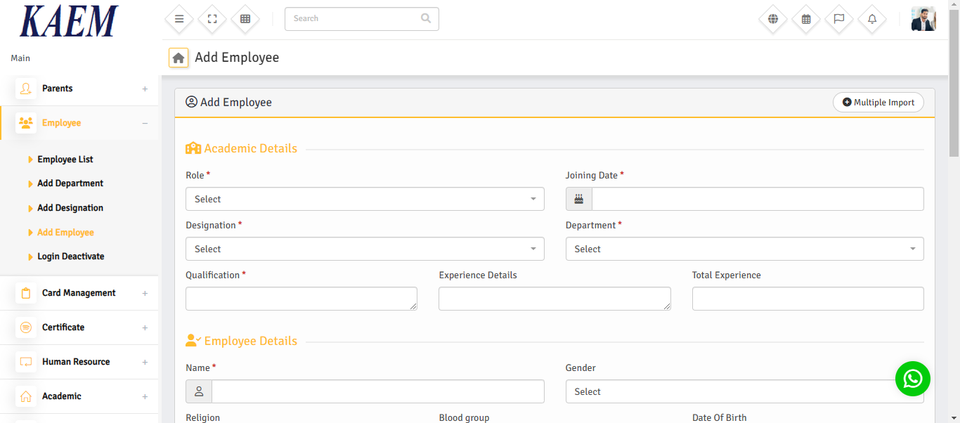Viewport: 960px width, 423px height.
Task: Open the grid apps icon
Action: coord(245,19)
